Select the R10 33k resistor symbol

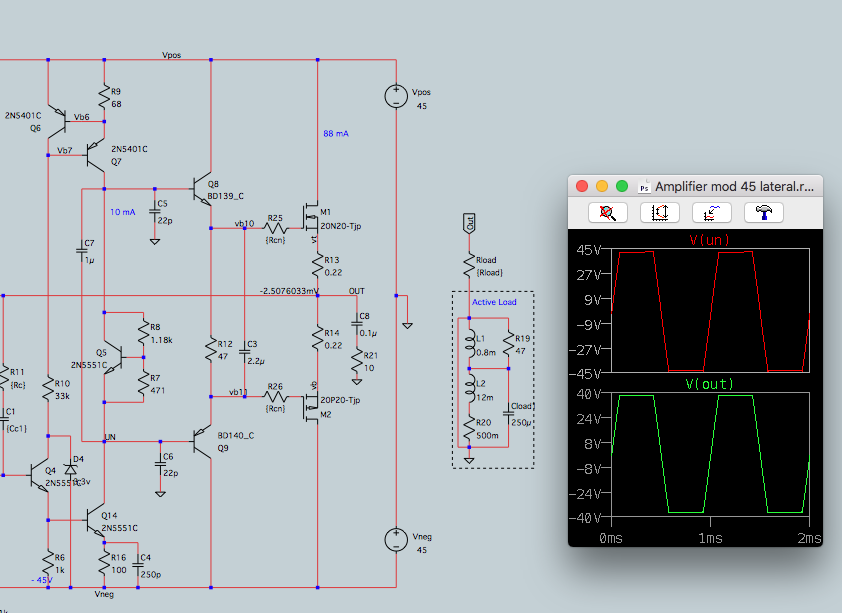click(x=48, y=389)
